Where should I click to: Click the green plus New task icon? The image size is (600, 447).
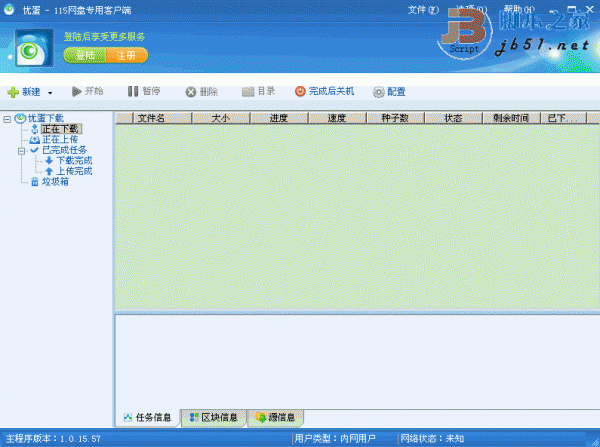click(13, 92)
